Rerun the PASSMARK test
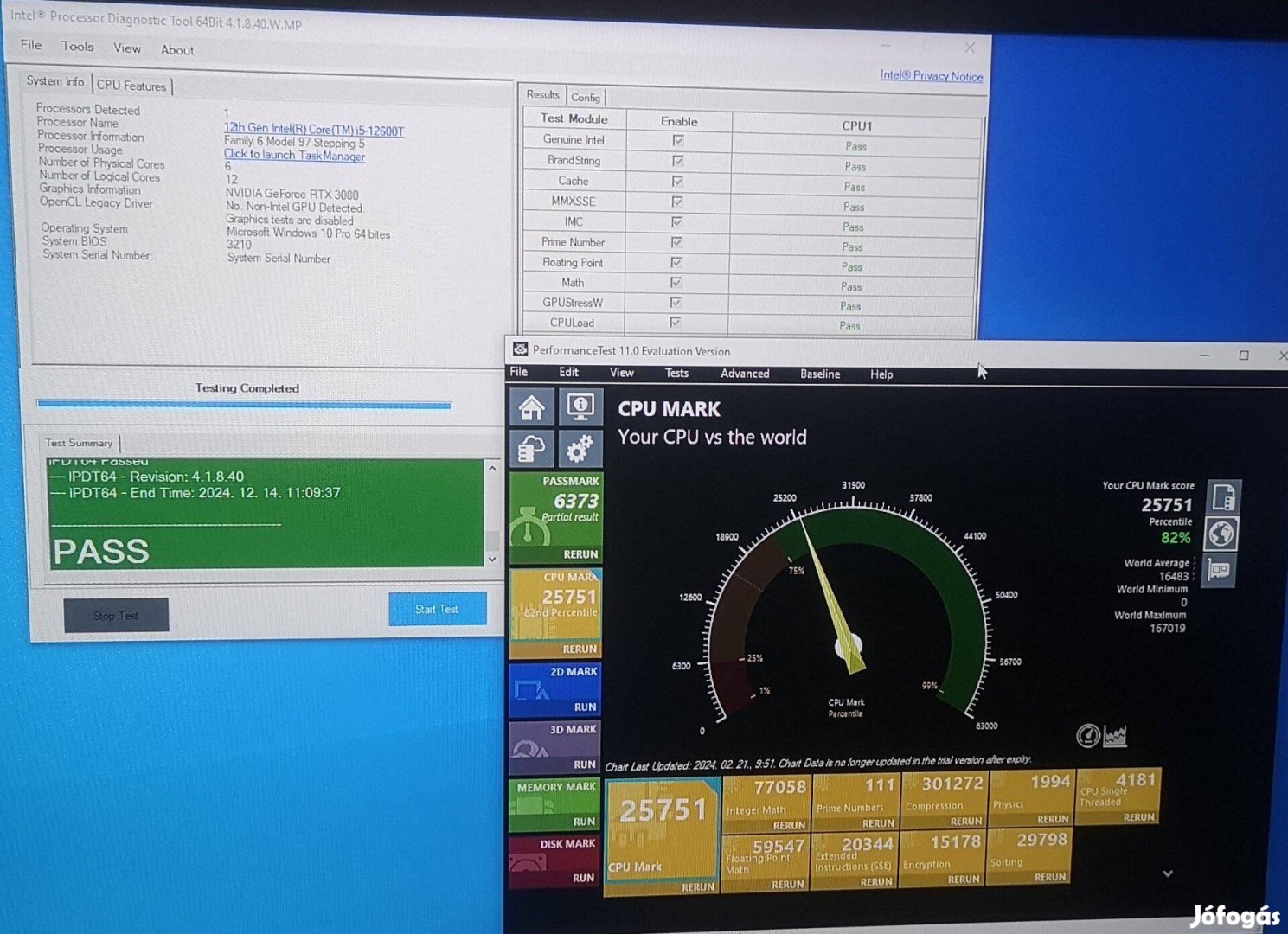This screenshot has height=934, width=1288. 580,553
